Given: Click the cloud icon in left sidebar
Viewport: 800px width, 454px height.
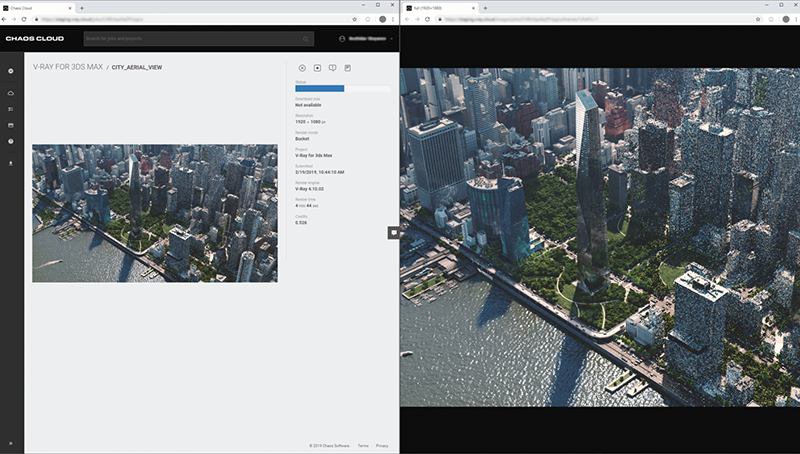Looking at the screenshot, I should pos(11,92).
